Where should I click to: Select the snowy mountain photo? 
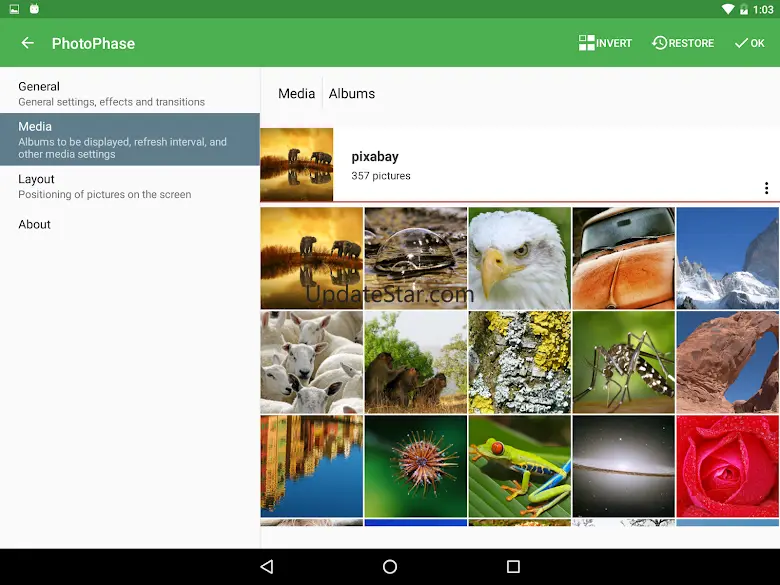(727, 258)
